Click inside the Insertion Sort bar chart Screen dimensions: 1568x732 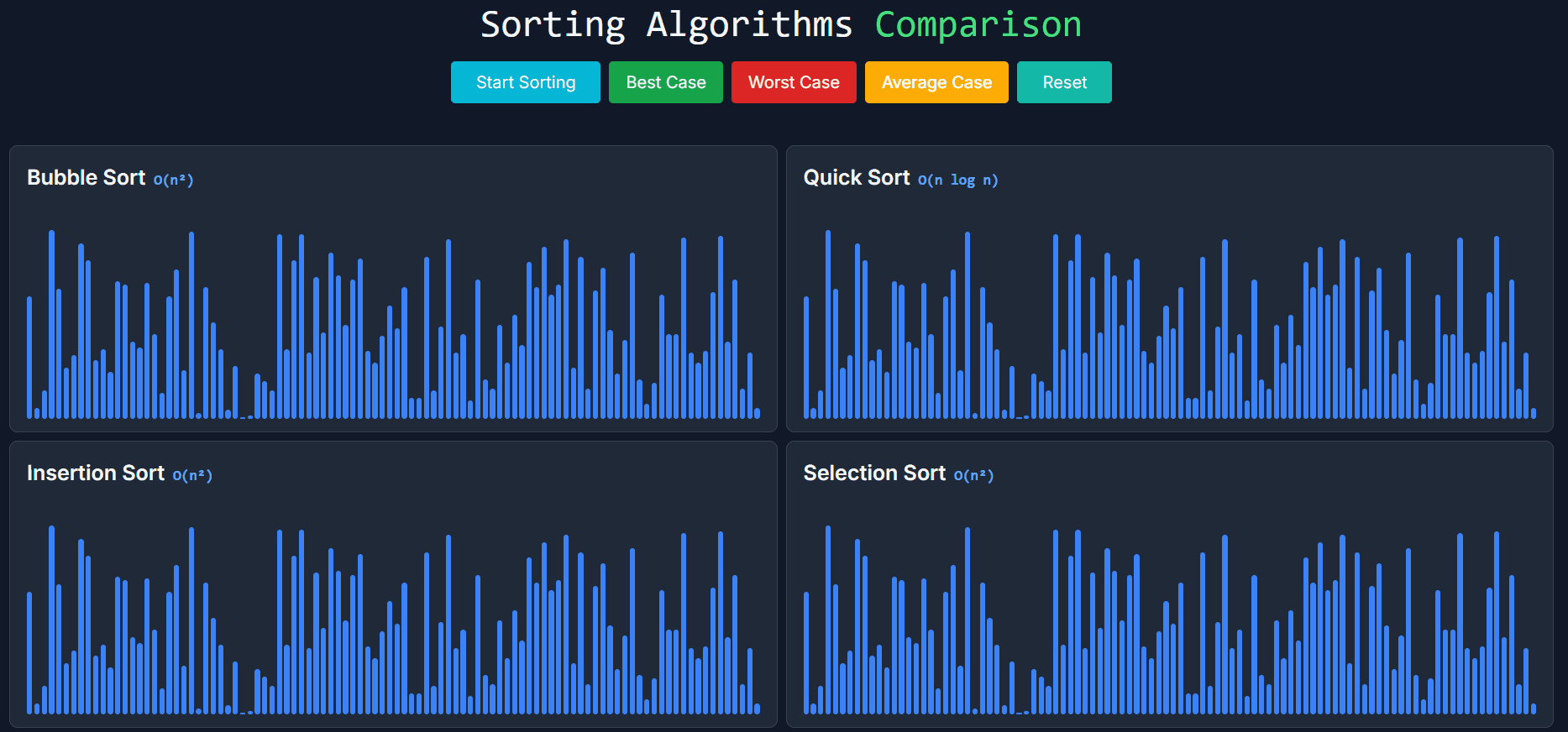(x=393, y=630)
